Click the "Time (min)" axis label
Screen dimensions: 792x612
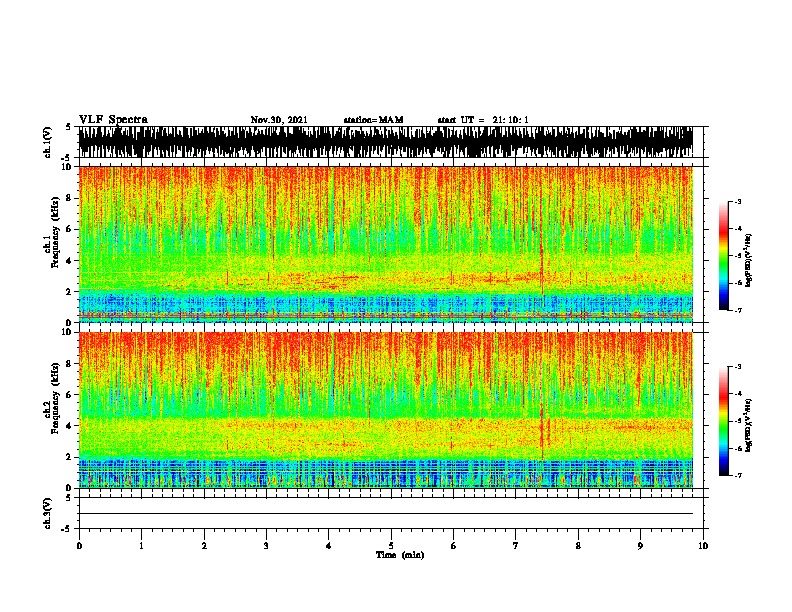[400, 555]
